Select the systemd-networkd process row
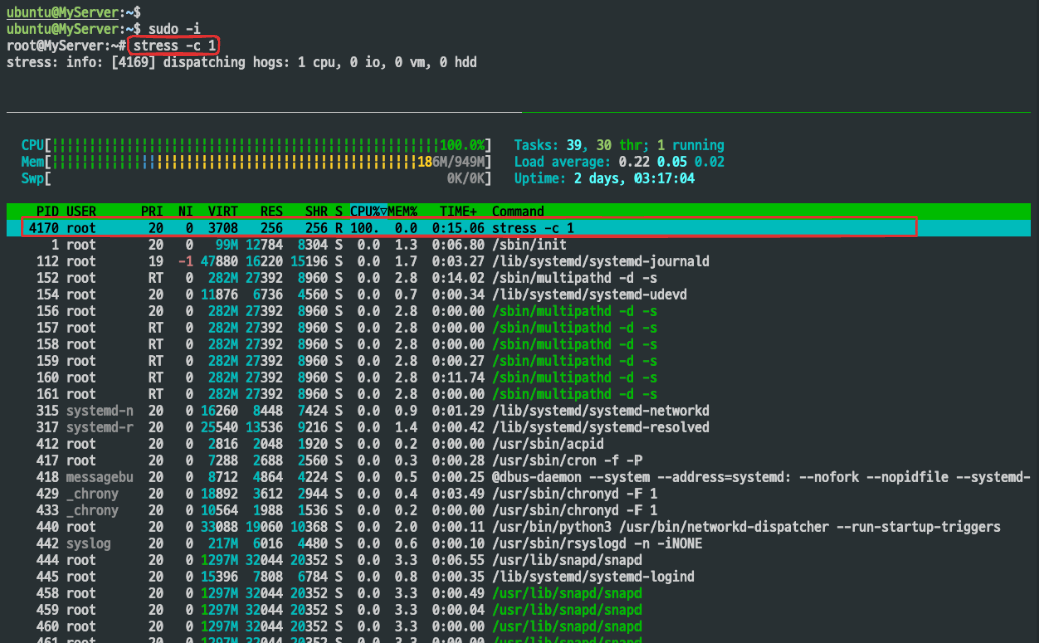The width and height of the screenshot is (1039, 643). click(x=519, y=411)
